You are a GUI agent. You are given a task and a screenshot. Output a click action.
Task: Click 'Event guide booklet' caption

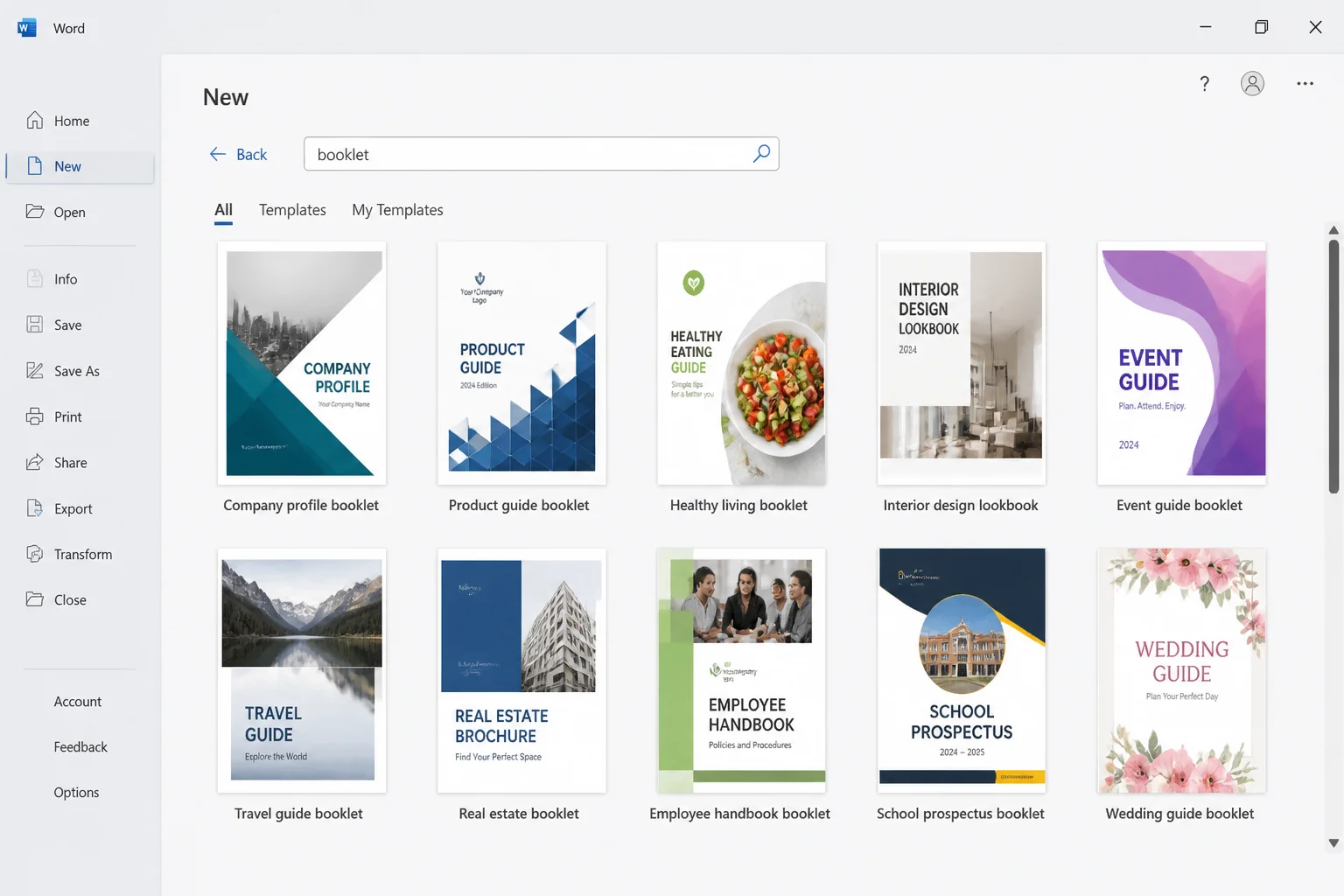pos(1179,505)
